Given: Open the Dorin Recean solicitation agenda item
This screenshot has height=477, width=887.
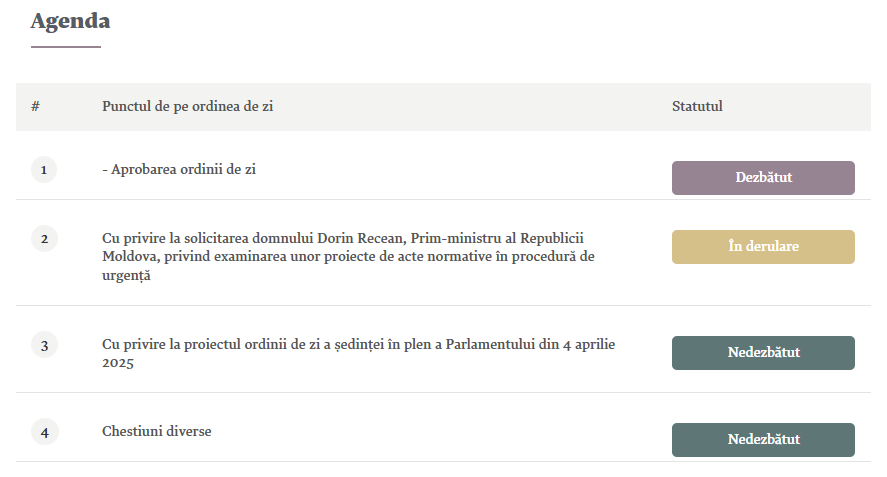Looking at the screenshot, I should pyautogui.click(x=348, y=256).
